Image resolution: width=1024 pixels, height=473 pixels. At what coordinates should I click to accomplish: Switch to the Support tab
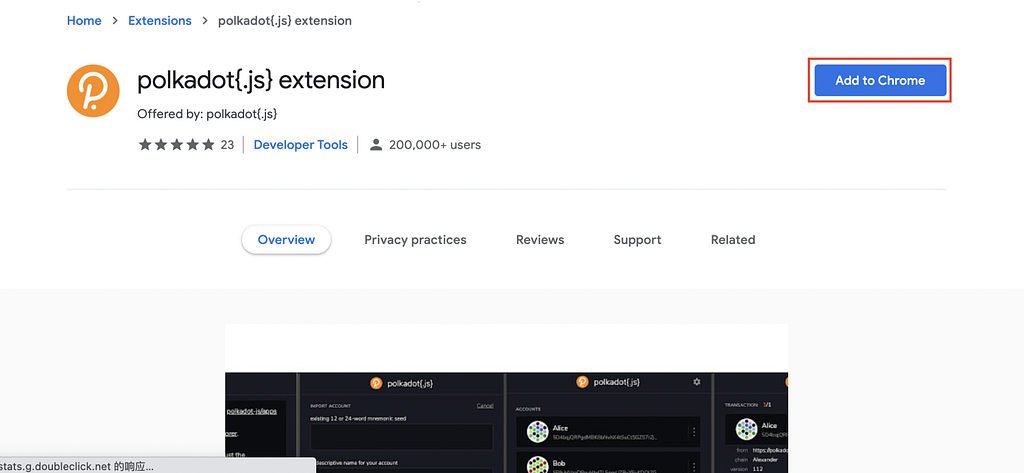637,240
